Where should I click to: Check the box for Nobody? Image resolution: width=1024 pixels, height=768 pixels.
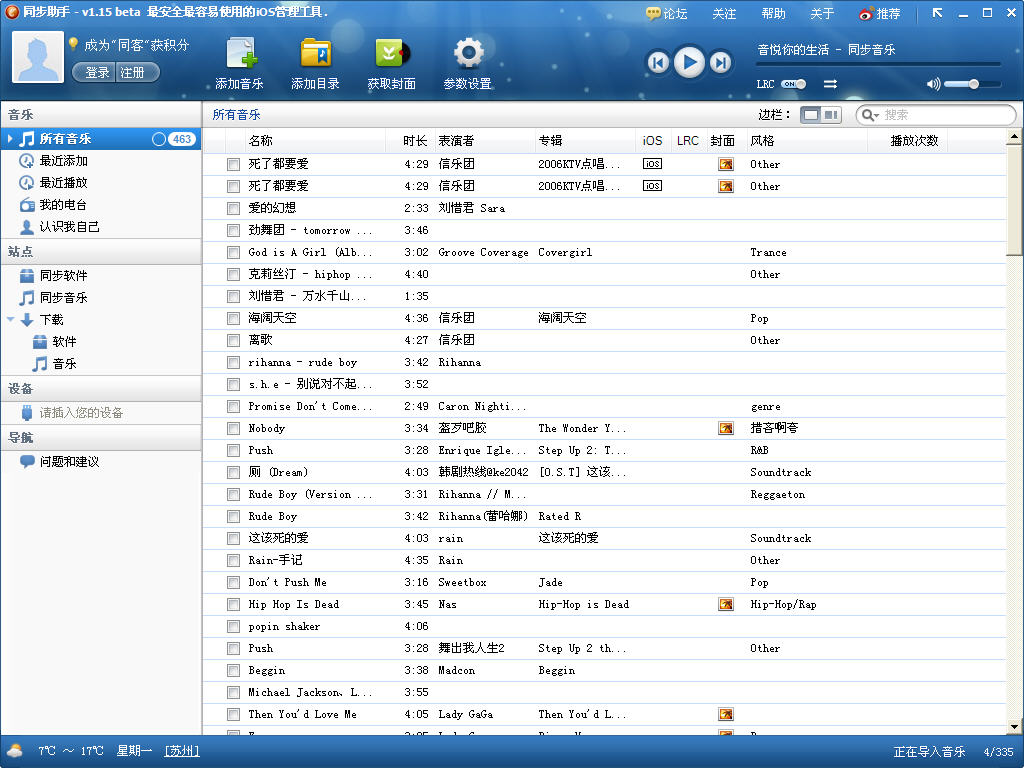(x=233, y=428)
